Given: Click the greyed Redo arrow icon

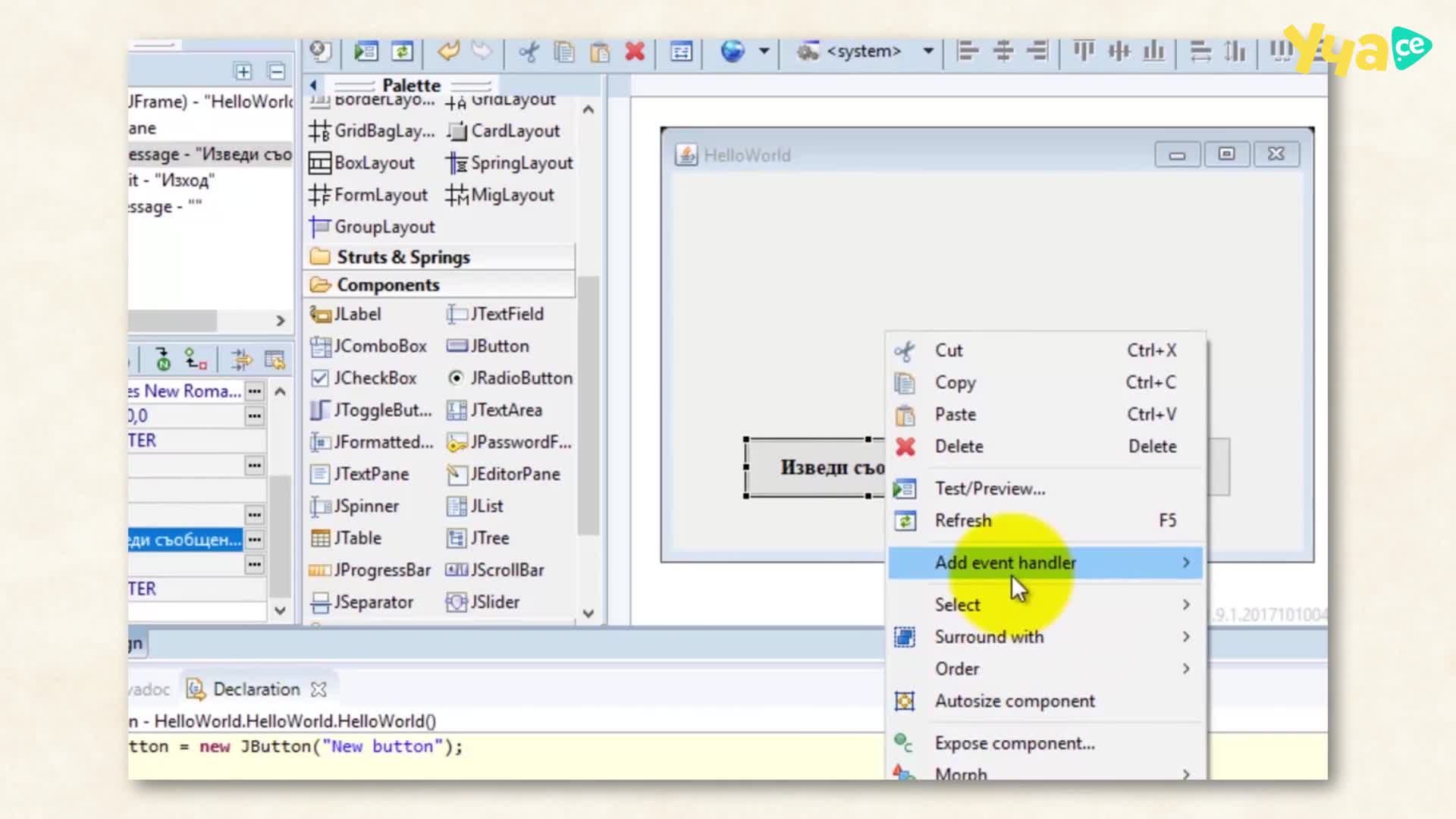Looking at the screenshot, I should (x=482, y=52).
